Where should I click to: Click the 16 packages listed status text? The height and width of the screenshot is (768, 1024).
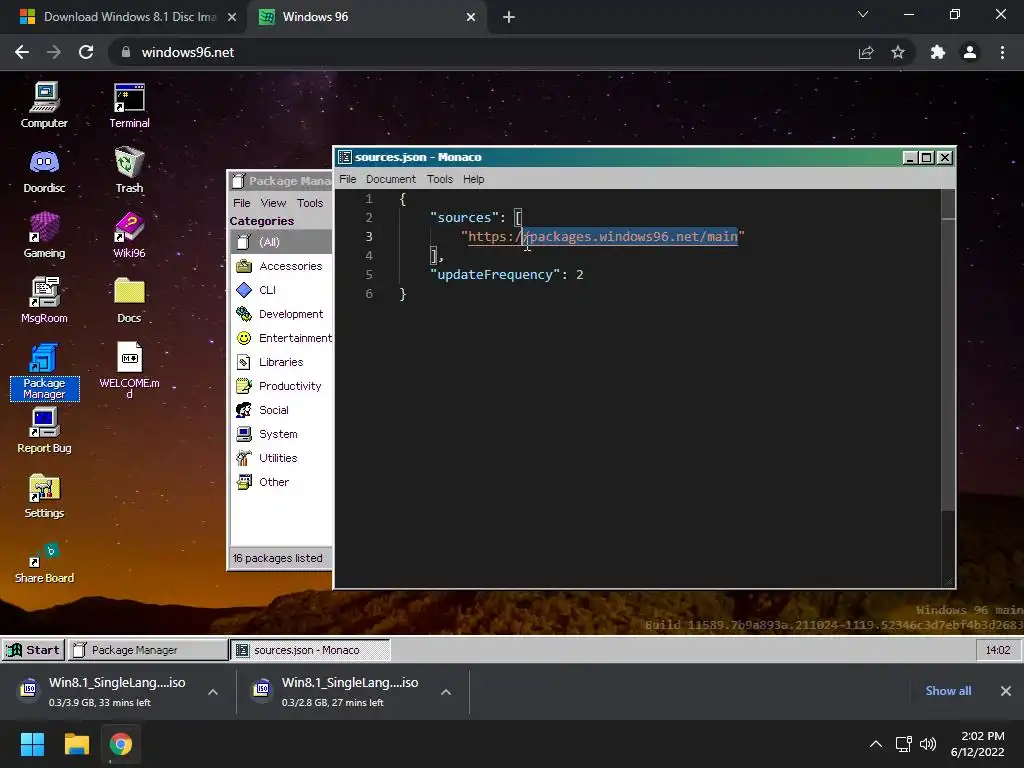click(278, 558)
